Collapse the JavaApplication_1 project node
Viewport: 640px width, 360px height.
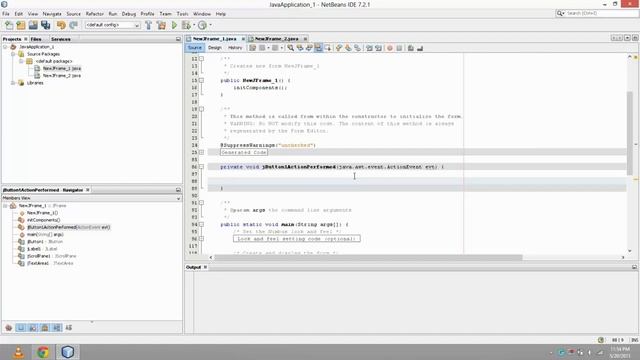click(x=5, y=47)
